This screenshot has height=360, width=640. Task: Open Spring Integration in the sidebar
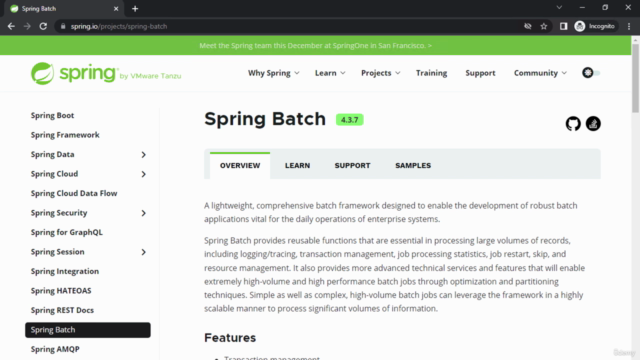[x=65, y=271]
